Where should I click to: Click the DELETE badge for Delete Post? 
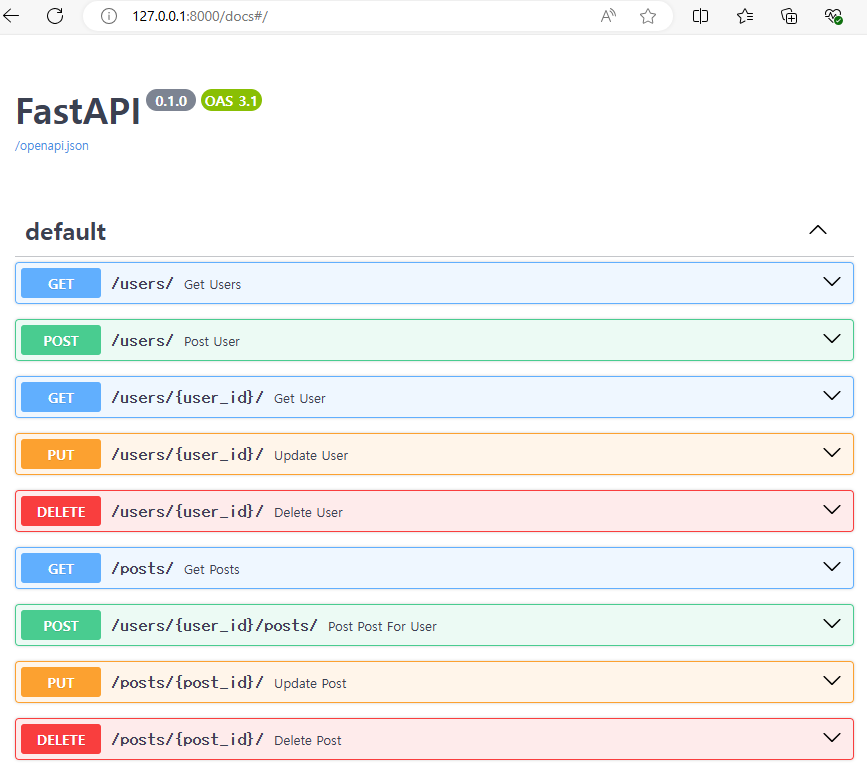[x=61, y=739]
